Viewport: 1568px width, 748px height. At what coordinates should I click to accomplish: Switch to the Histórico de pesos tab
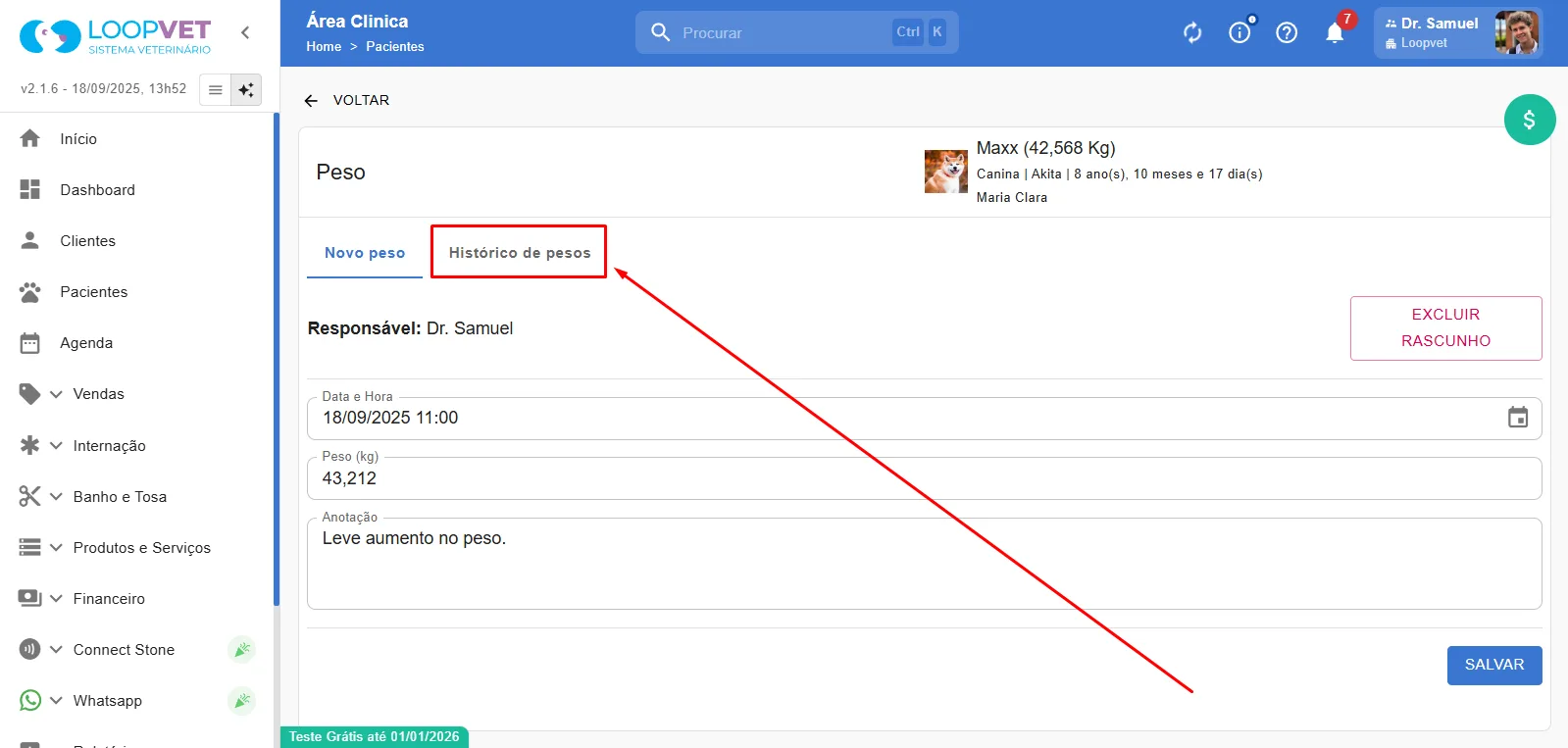[x=520, y=253]
